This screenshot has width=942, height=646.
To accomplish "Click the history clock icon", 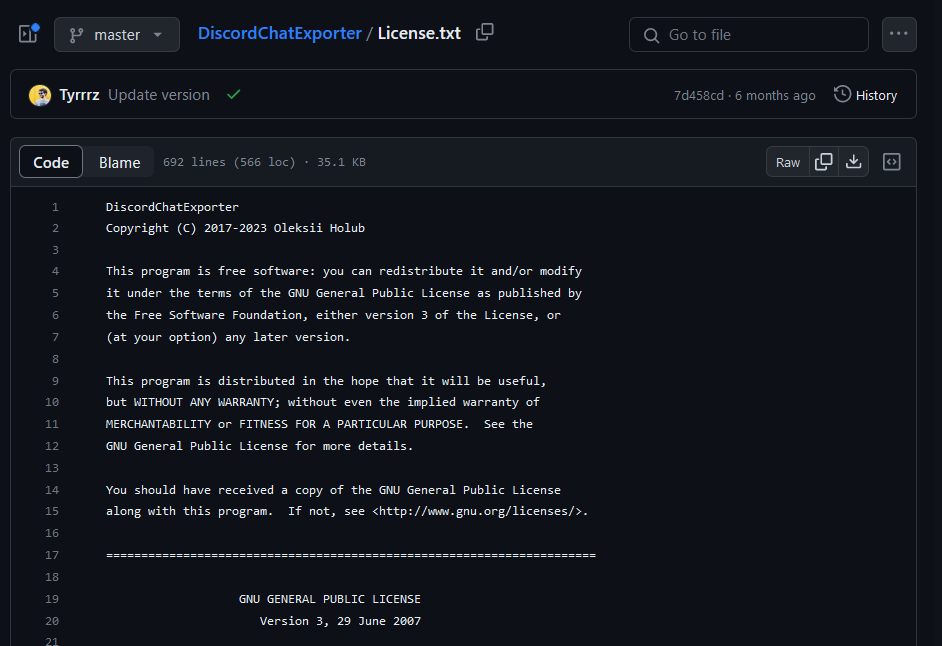I will click(842, 94).
